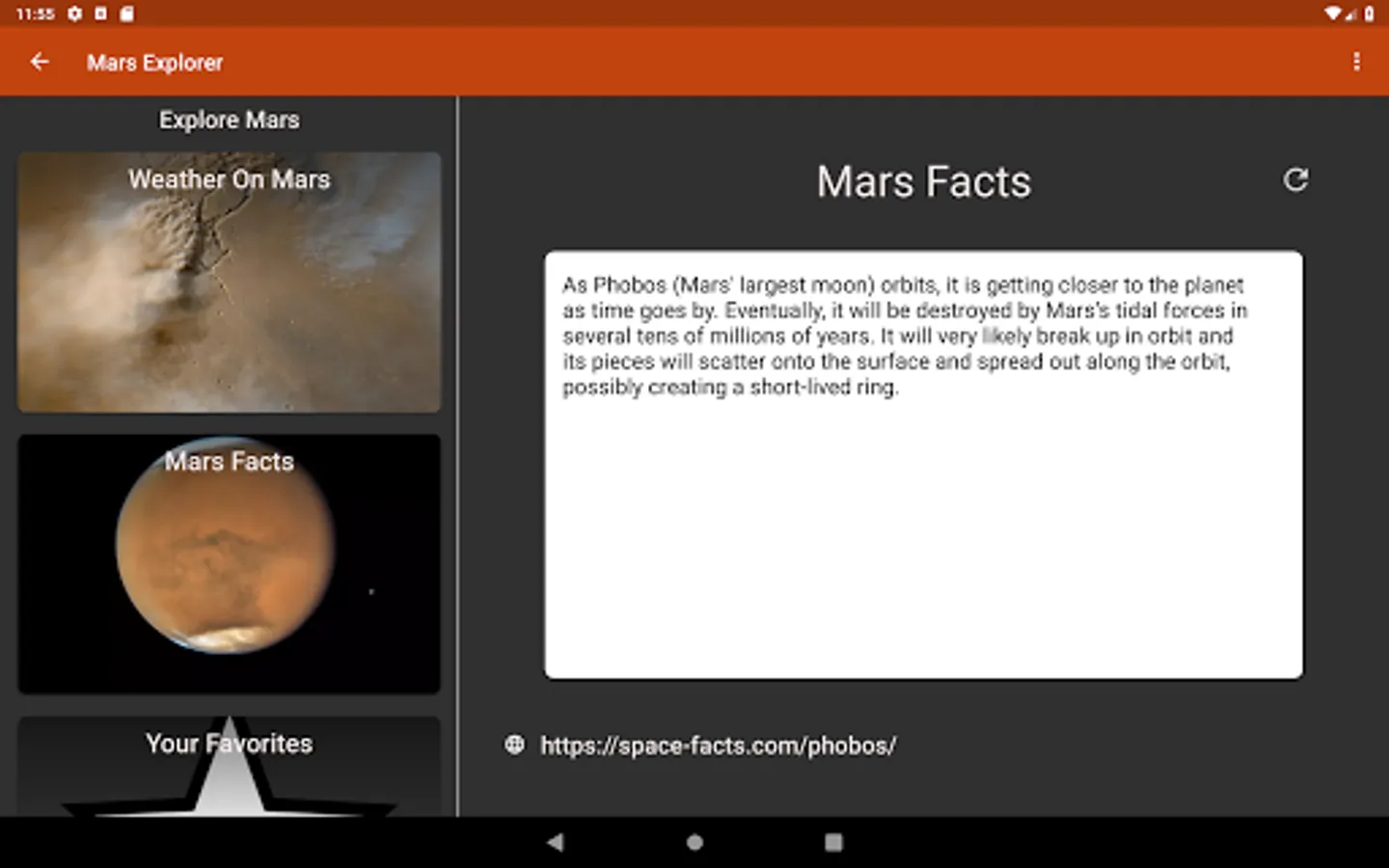Click the Mars Facts heading
This screenshot has height=868, width=1389.
(x=924, y=182)
